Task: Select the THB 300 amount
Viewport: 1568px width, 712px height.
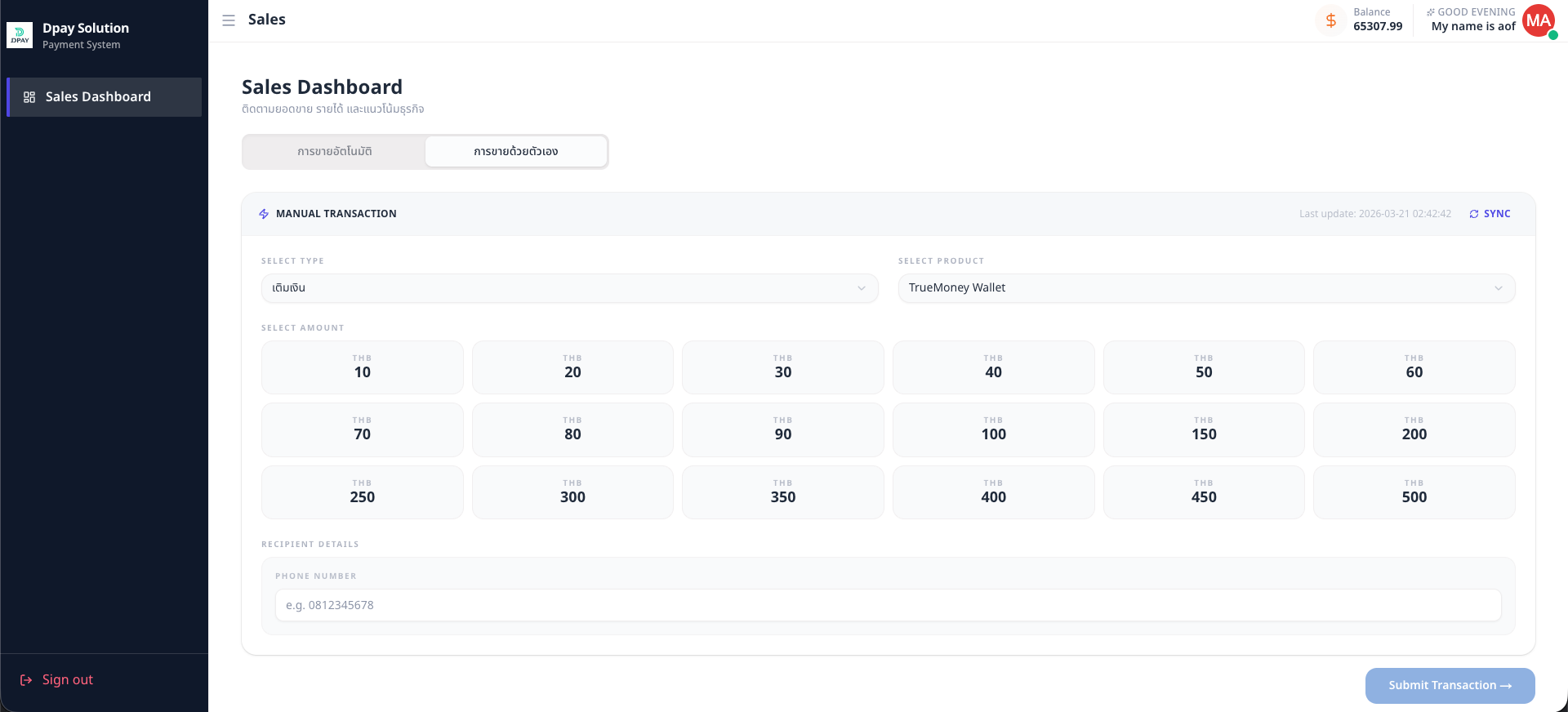Action: pos(572,492)
